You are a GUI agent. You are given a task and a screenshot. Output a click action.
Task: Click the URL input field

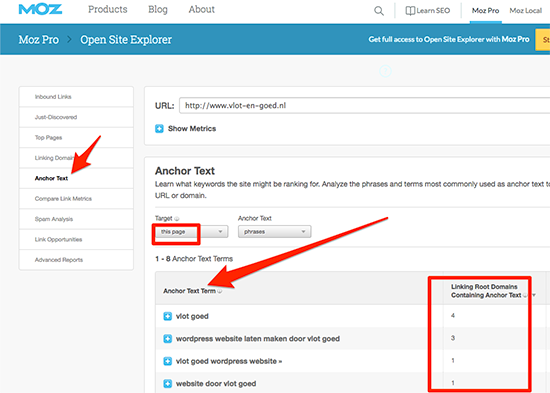364,106
